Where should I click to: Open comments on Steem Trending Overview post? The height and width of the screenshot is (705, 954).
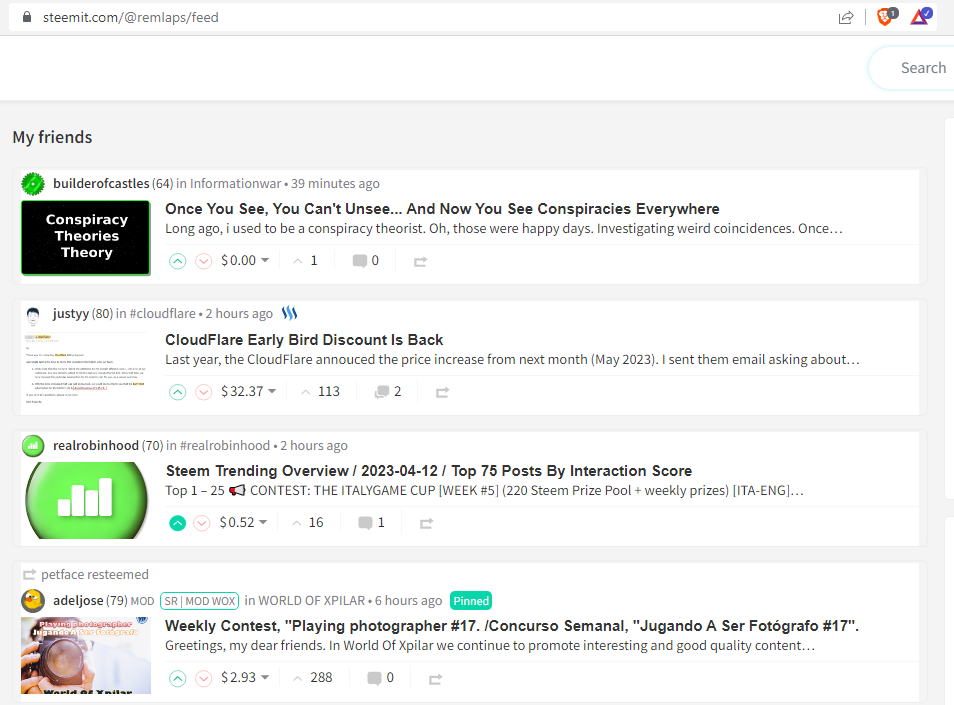pos(372,522)
